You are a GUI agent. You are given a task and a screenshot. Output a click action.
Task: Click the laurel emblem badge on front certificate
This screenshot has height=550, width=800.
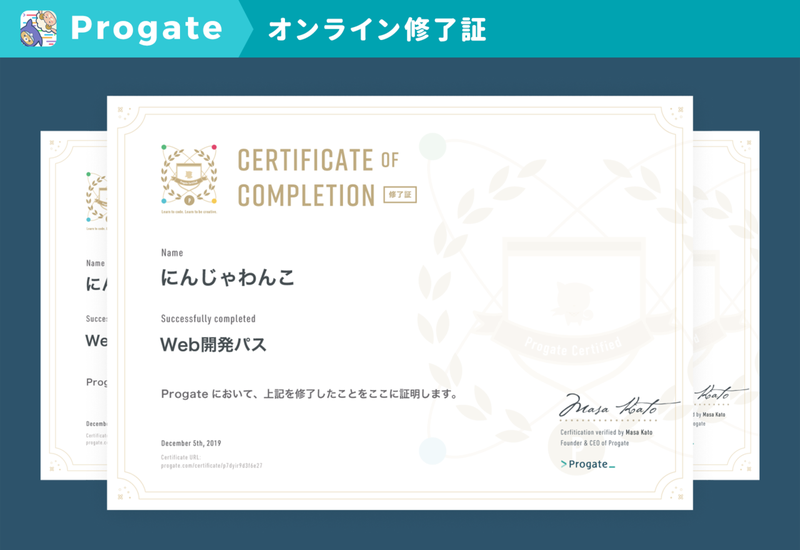(x=189, y=179)
